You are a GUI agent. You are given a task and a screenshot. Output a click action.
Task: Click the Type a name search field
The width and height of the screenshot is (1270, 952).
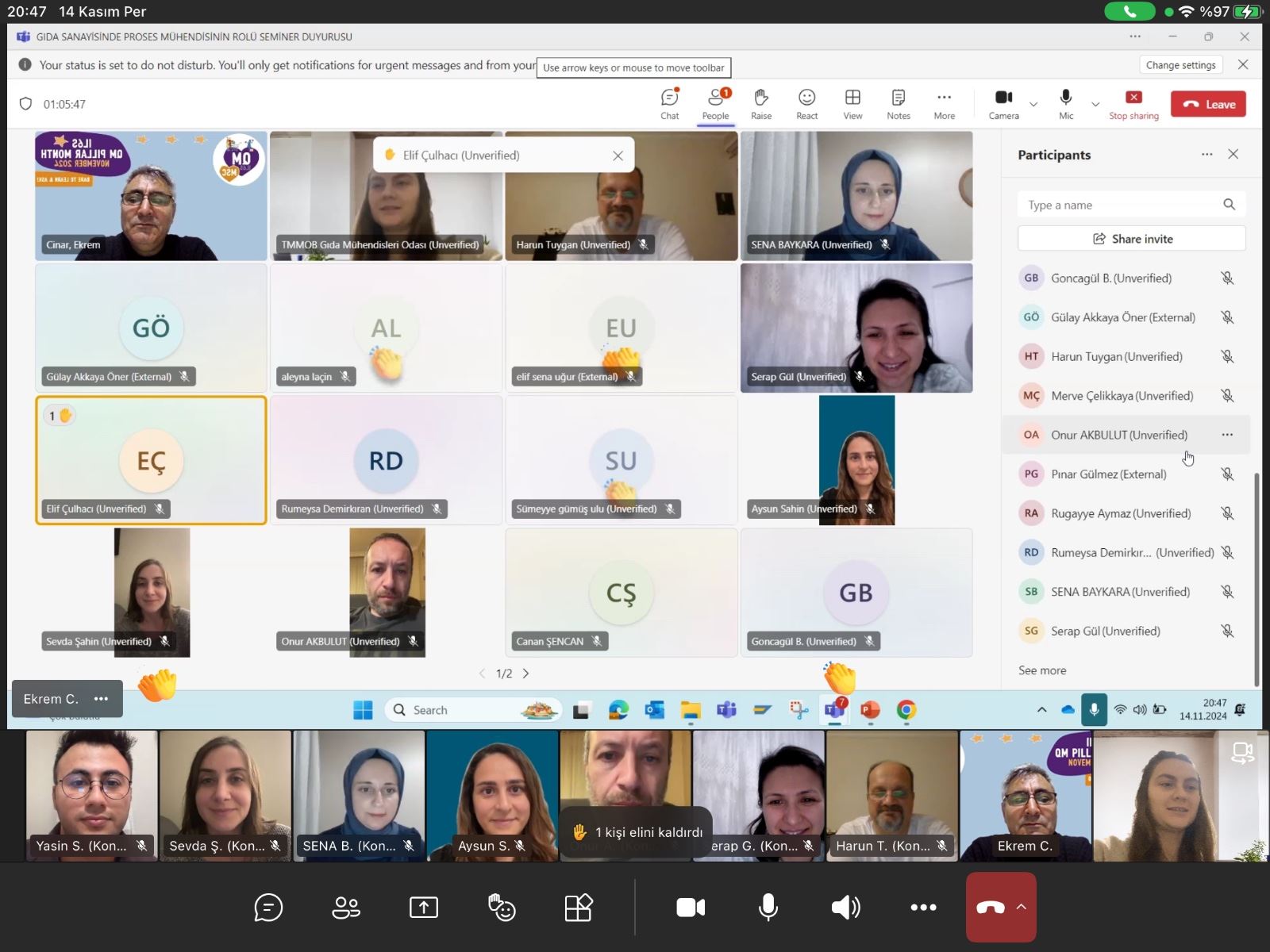coord(1121,205)
